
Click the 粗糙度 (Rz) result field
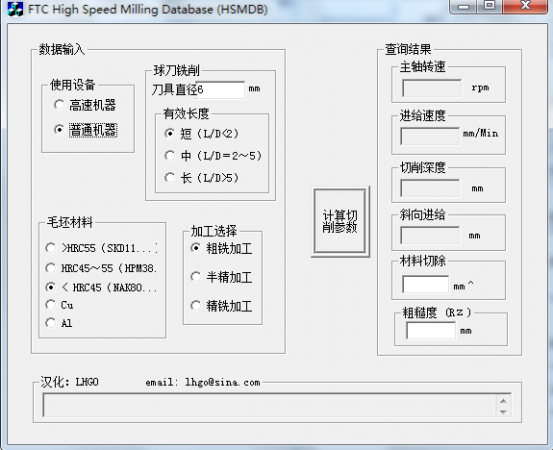431,330
